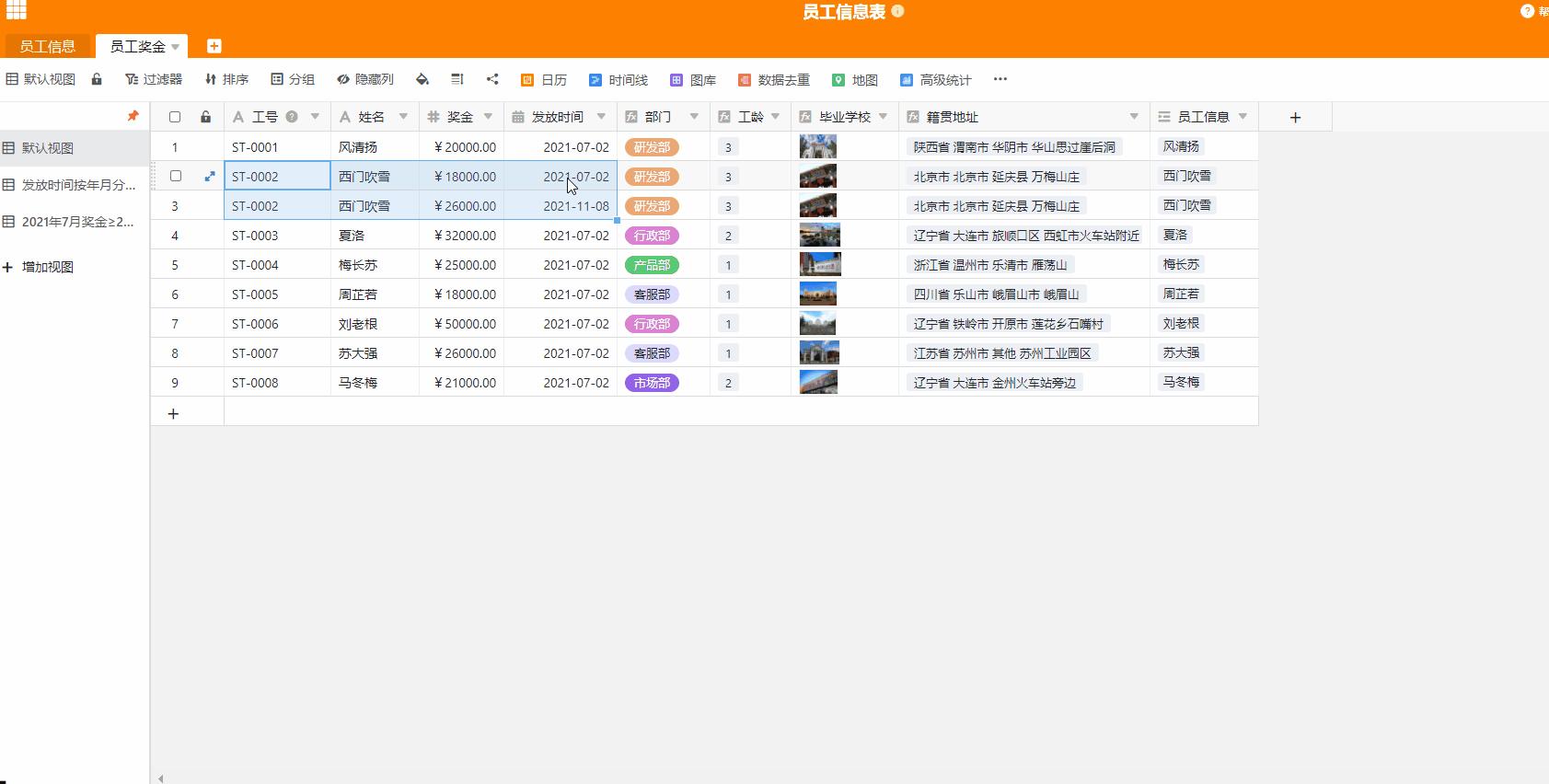Select the 梅长苏 name cell

(x=375, y=264)
